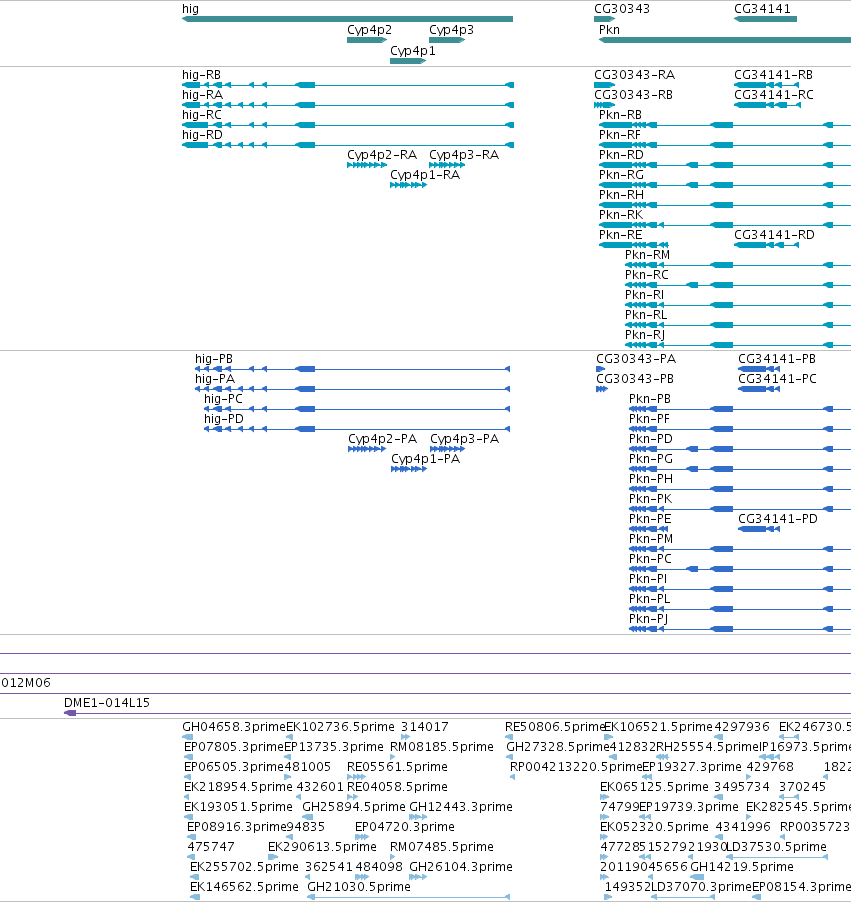Open the Cyp4p2-RA transcript label
The width and height of the screenshot is (851, 902).
[382, 155]
